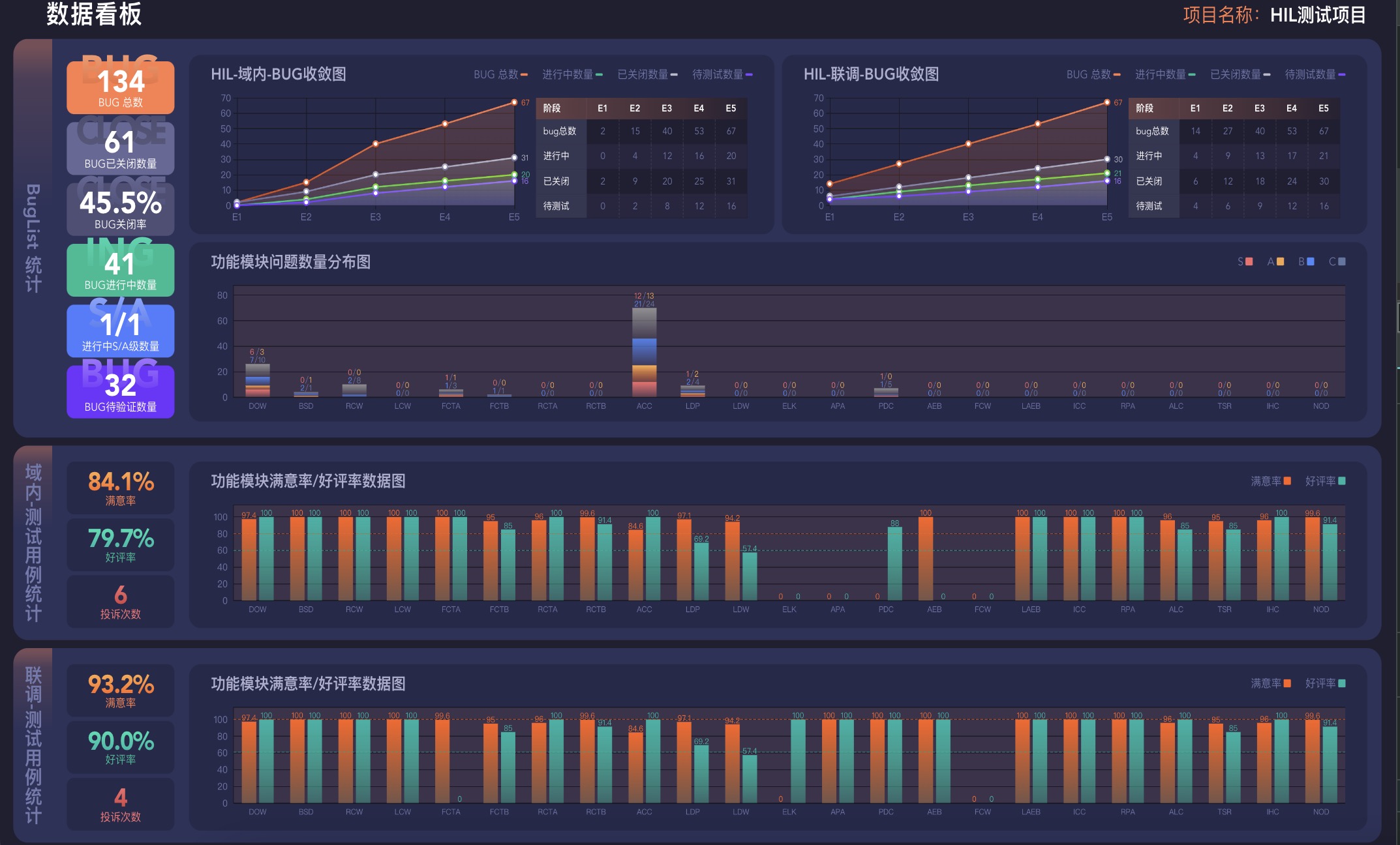Click the 联调 功能模块满意率/好评率数据图 title
The height and width of the screenshot is (845, 1400).
308,683
